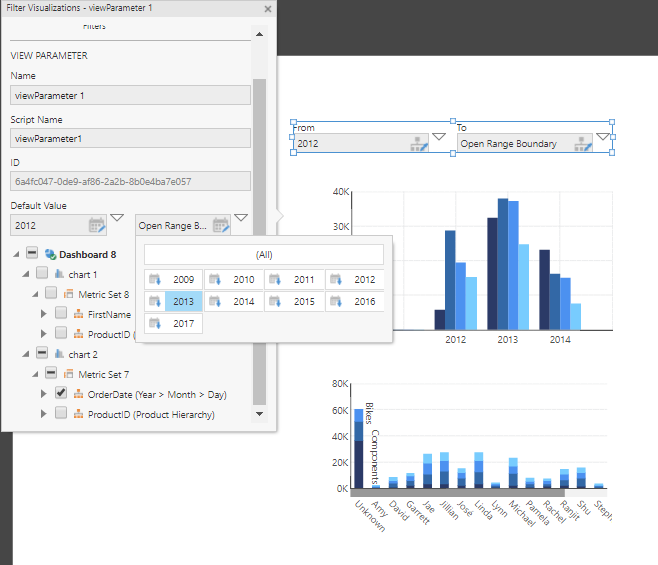Image resolution: width=658 pixels, height=565 pixels.
Task: Click calendar icon beside 2009
Action: 155,279
